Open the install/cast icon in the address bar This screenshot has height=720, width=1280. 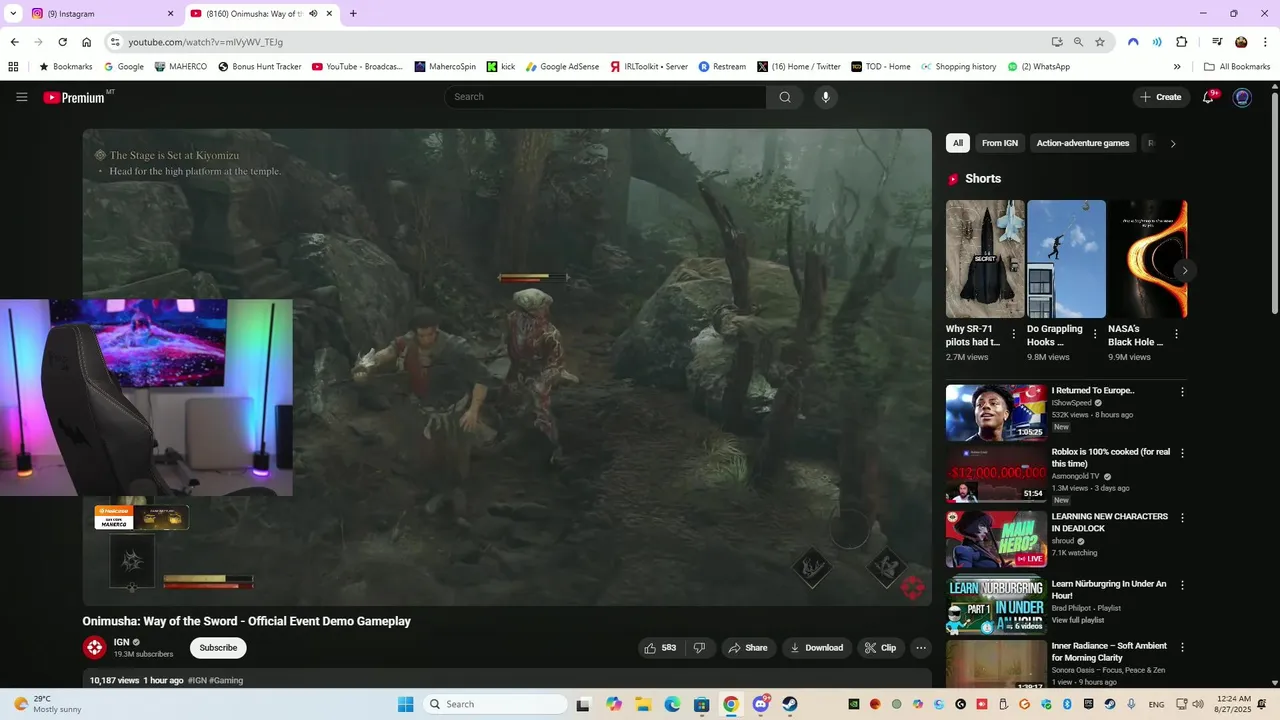1057,42
